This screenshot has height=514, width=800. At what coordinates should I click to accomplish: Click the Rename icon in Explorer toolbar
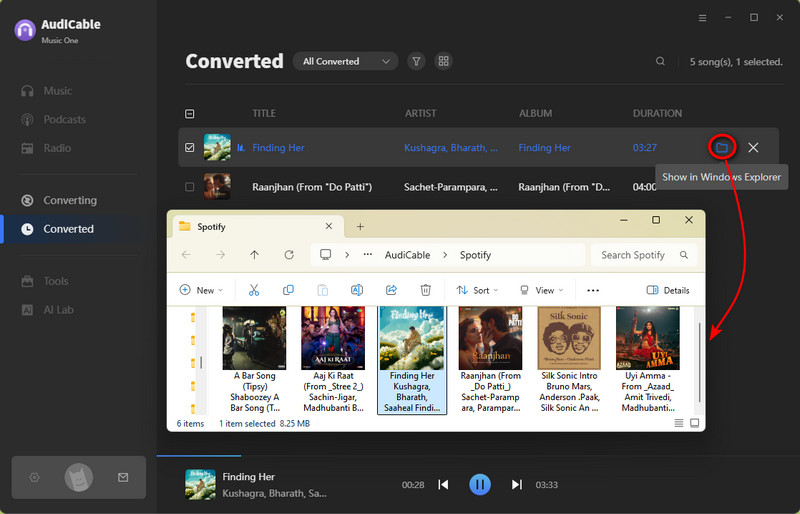click(x=357, y=290)
